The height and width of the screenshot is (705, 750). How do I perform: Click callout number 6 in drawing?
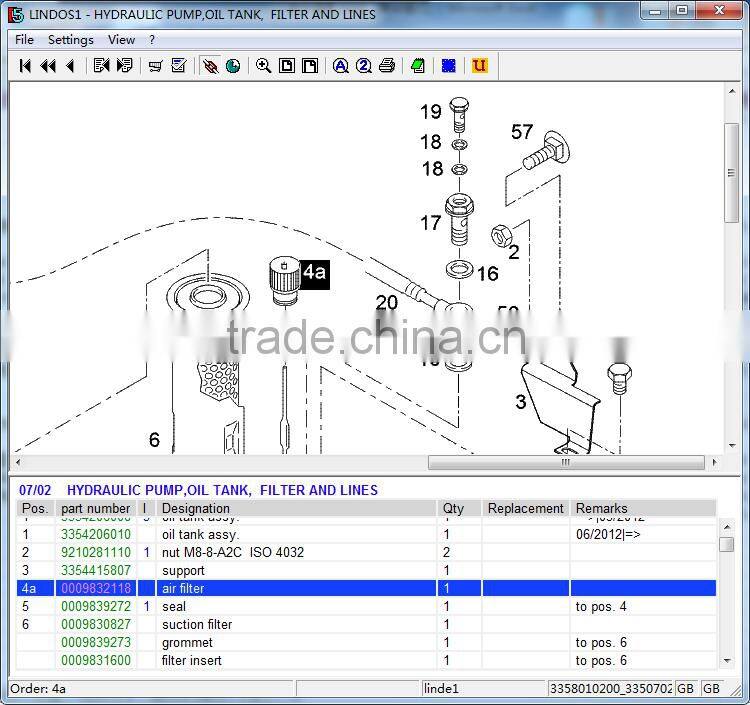pos(154,440)
